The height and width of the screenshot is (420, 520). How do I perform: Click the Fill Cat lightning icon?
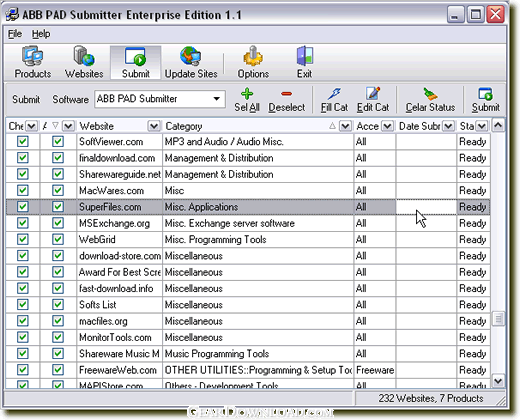pyautogui.click(x=334, y=94)
